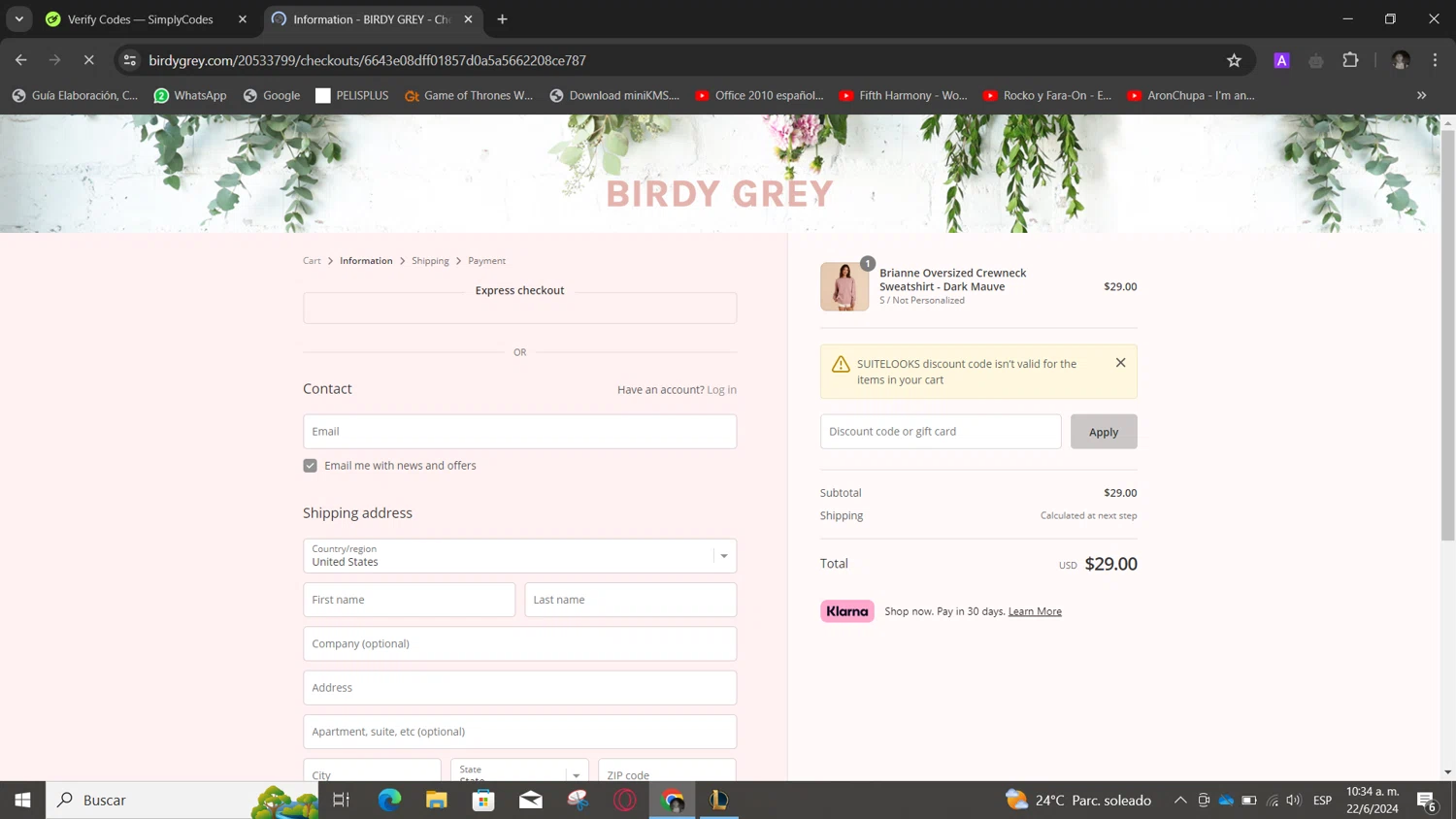Select the Payment breadcrumb step
1456x819 pixels.
coord(486,261)
